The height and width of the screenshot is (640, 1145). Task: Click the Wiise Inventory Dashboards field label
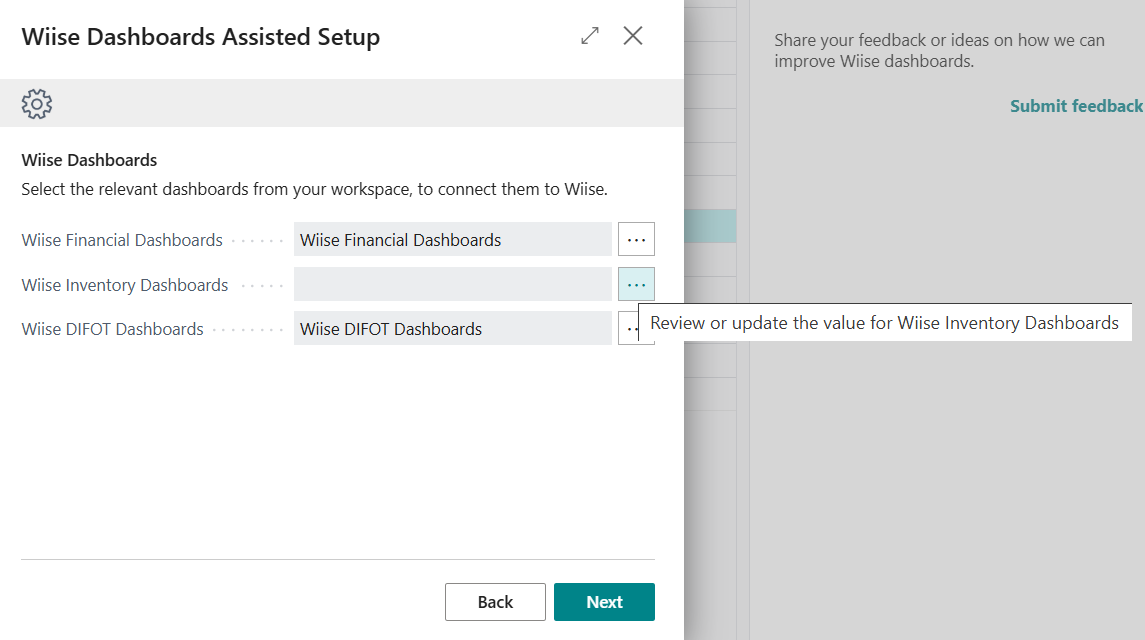125,285
